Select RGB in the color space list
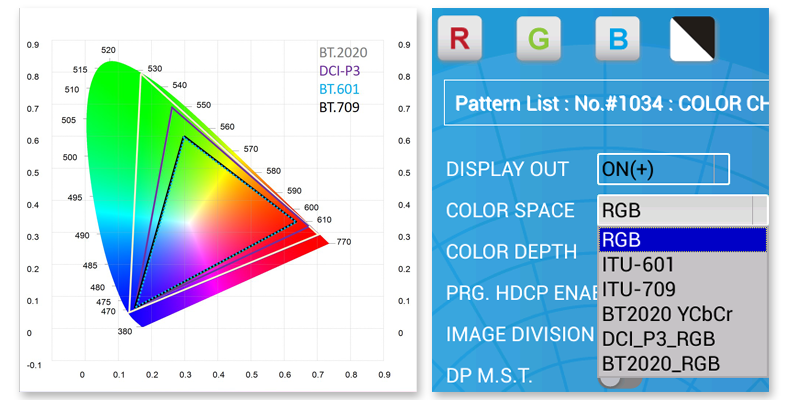800x400 pixels. (x=683, y=240)
